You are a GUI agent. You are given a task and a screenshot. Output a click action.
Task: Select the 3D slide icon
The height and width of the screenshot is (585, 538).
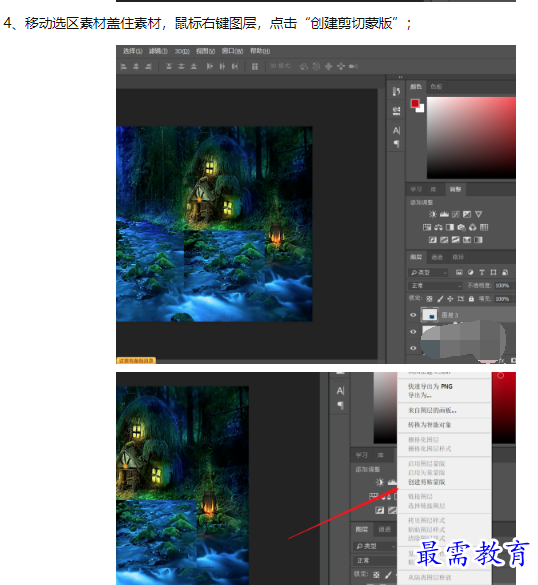[x=341, y=66]
